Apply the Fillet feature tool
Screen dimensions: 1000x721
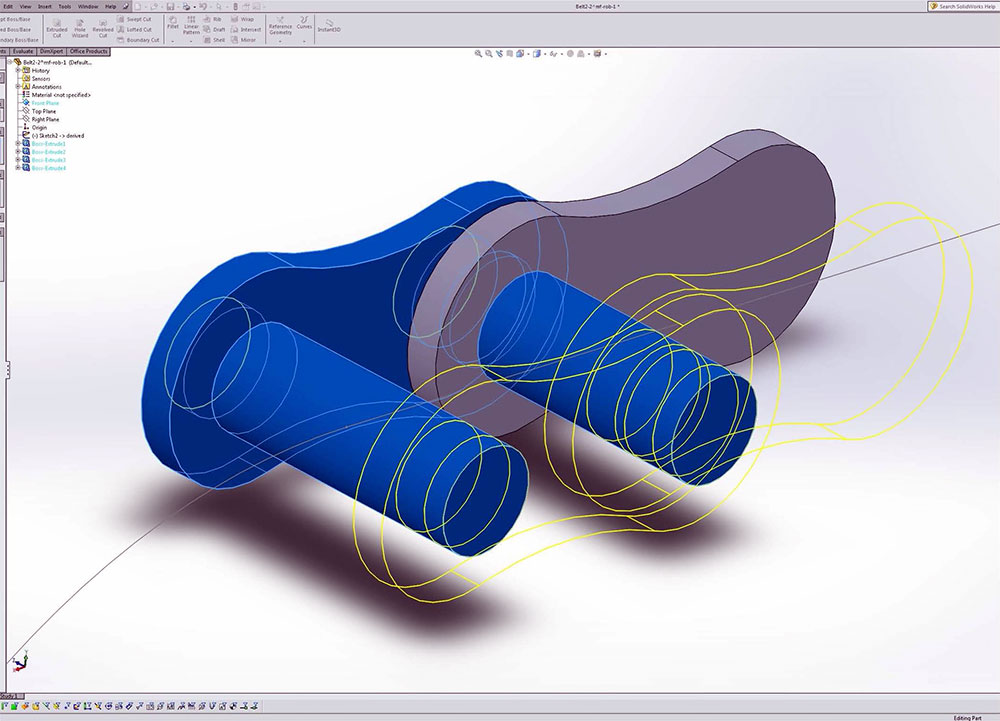click(x=172, y=24)
